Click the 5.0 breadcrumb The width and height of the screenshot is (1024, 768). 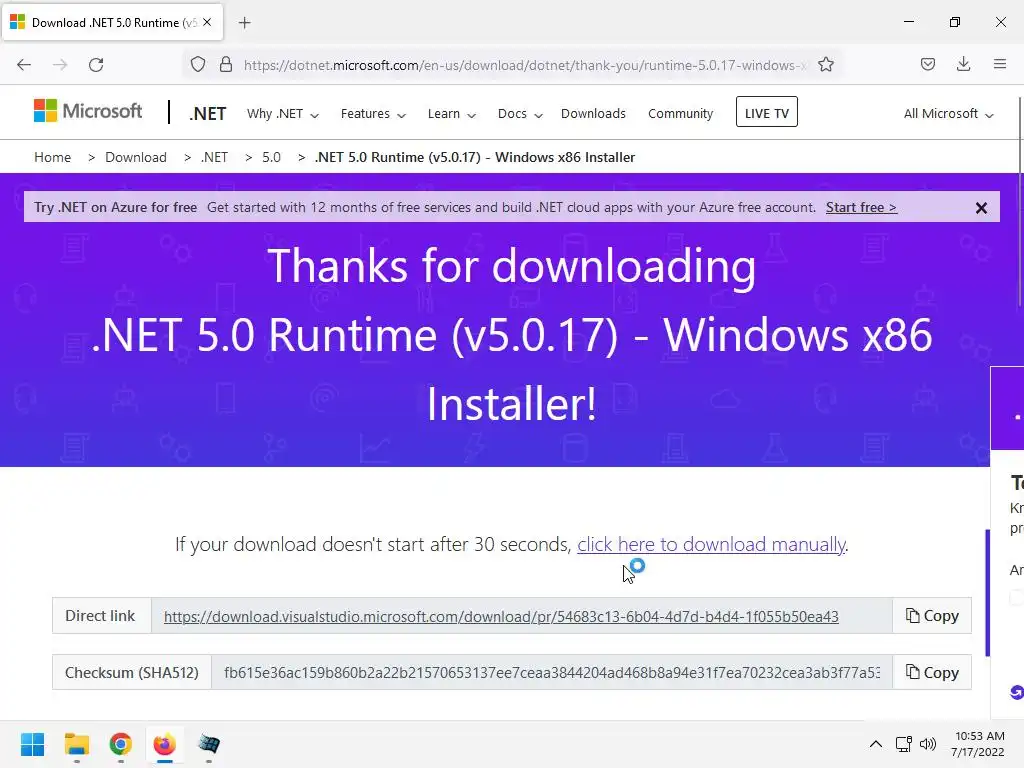pyautogui.click(x=271, y=157)
